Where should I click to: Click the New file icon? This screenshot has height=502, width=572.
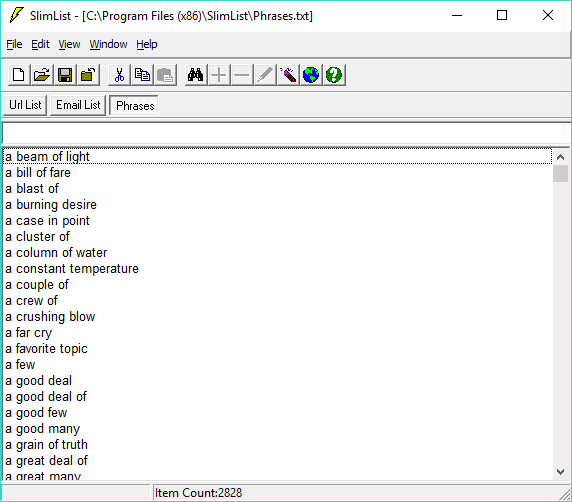(19, 75)
